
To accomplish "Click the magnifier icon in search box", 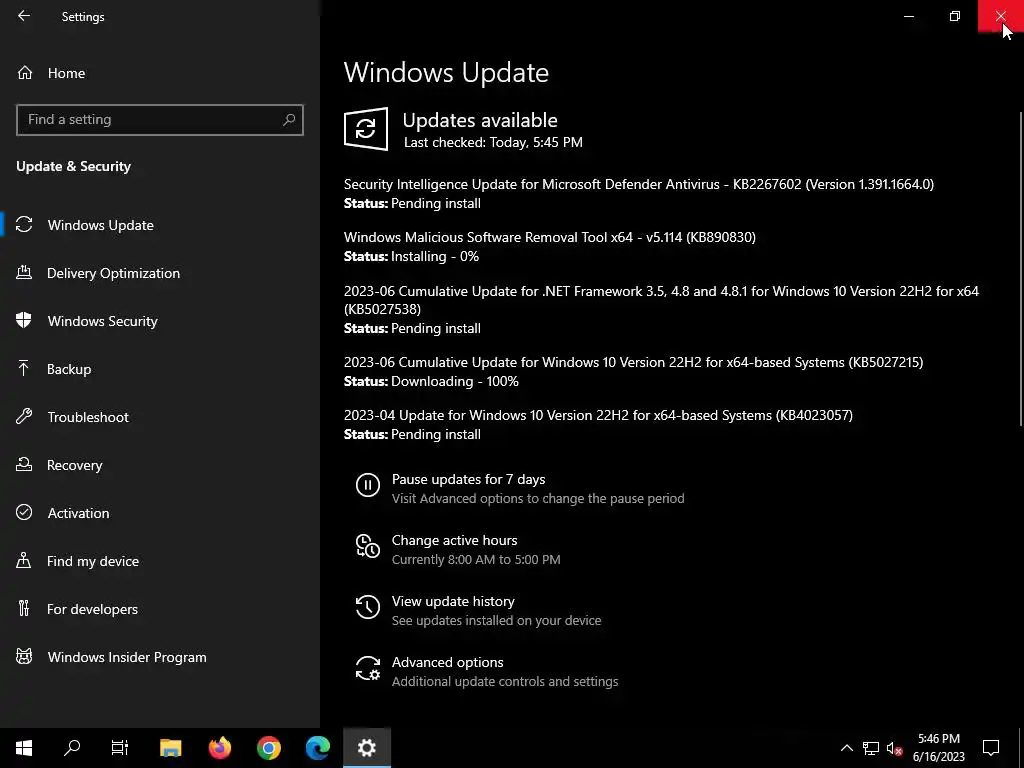I will [x=289, y=120].
